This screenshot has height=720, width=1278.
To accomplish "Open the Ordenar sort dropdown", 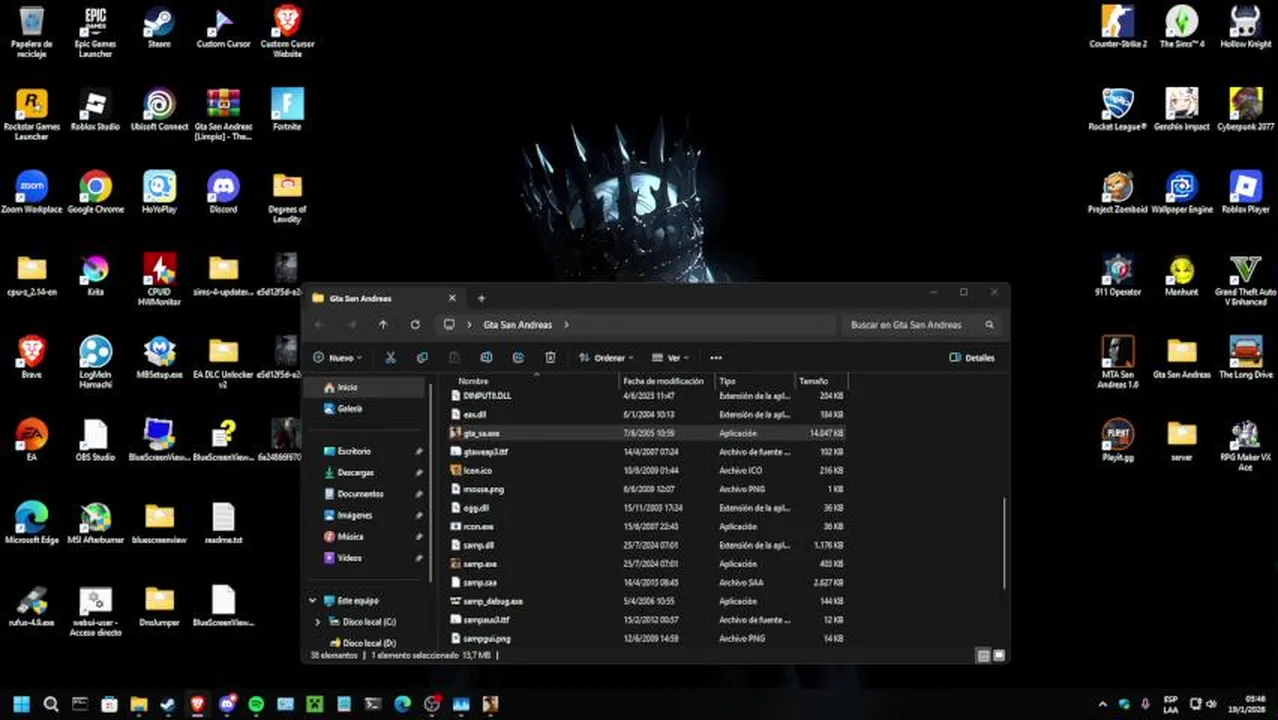I will (606, 357).
